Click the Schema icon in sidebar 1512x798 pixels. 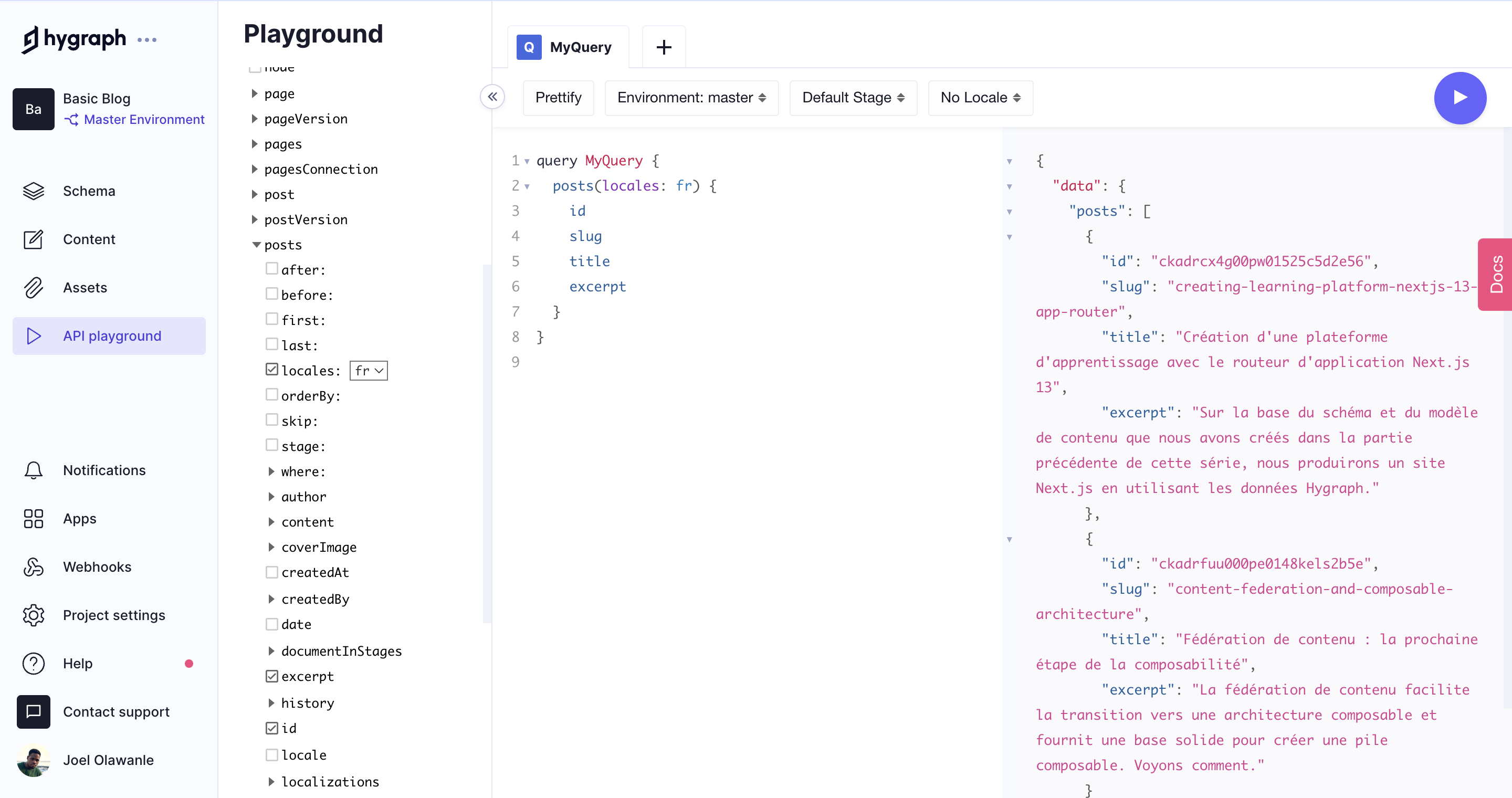click(33, 191)
